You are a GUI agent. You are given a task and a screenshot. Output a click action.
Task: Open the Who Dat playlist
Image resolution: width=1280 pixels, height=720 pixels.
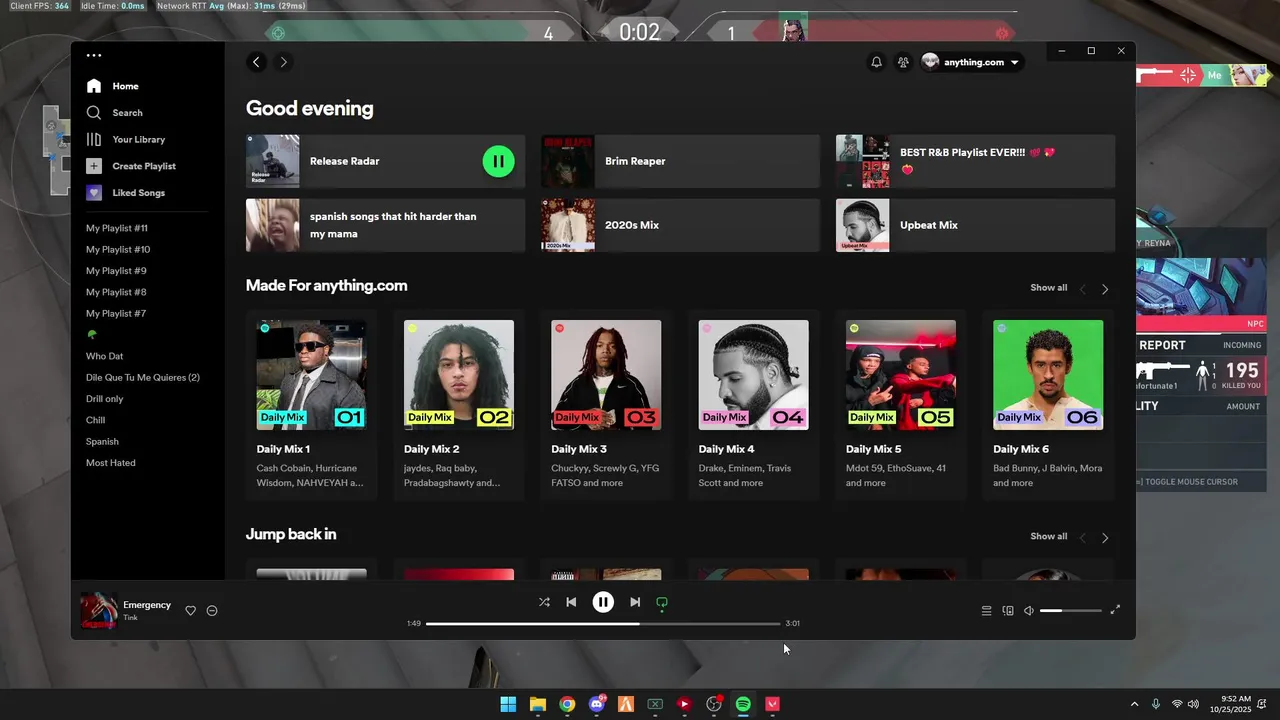[x=105, y=356]
